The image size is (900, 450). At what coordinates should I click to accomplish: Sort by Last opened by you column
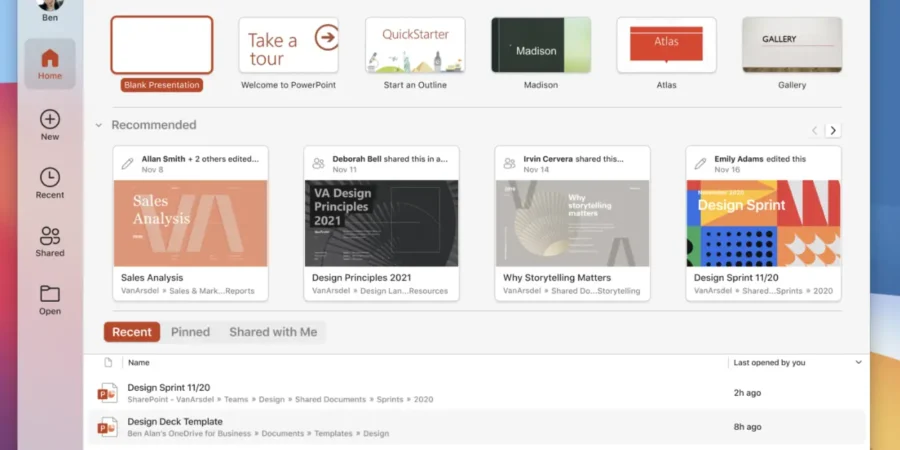[769, 363]
